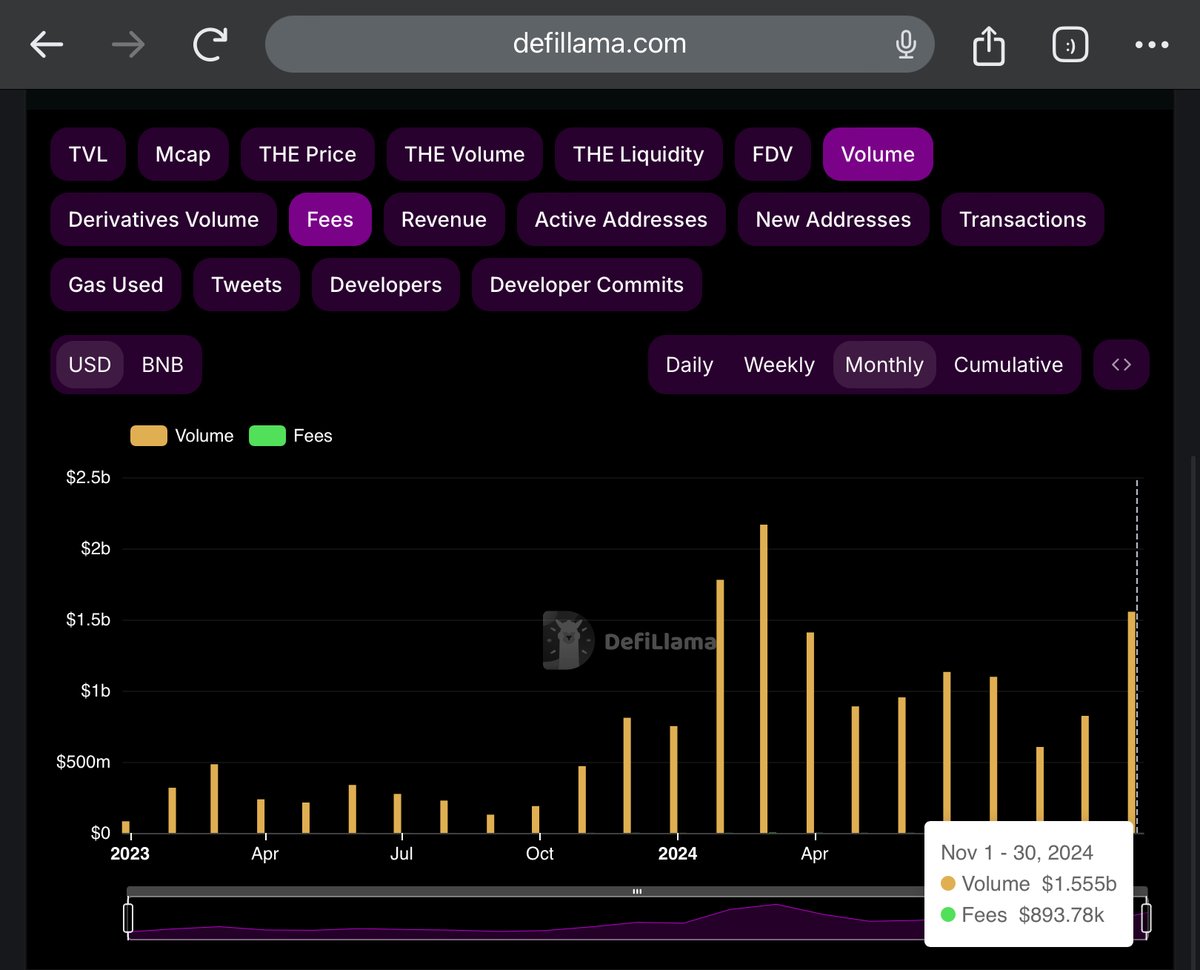This screenshot has height=970, width=1200.
Task: Click the Volume legend color swatch
Action: 149,436
